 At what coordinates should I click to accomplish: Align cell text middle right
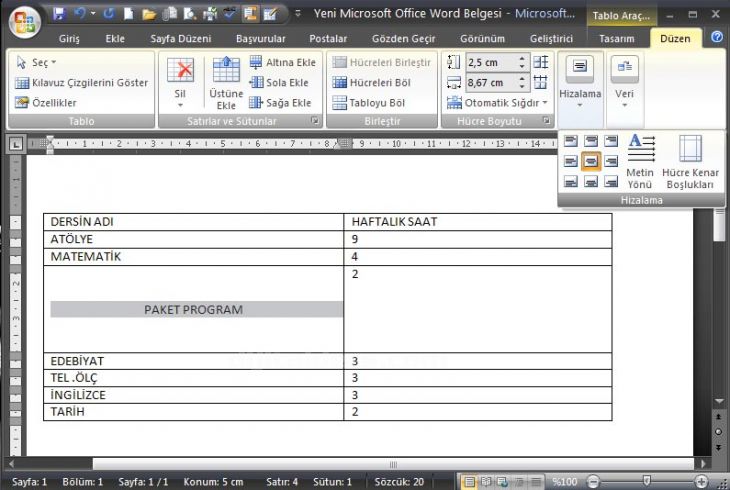(611, 161)
